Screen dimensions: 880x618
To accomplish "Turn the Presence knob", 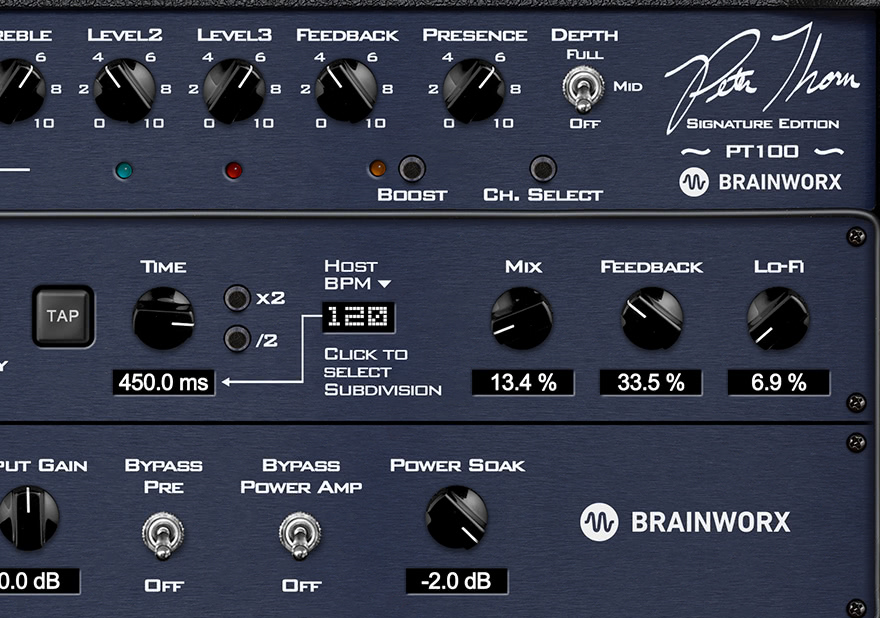I will (474, 90).
